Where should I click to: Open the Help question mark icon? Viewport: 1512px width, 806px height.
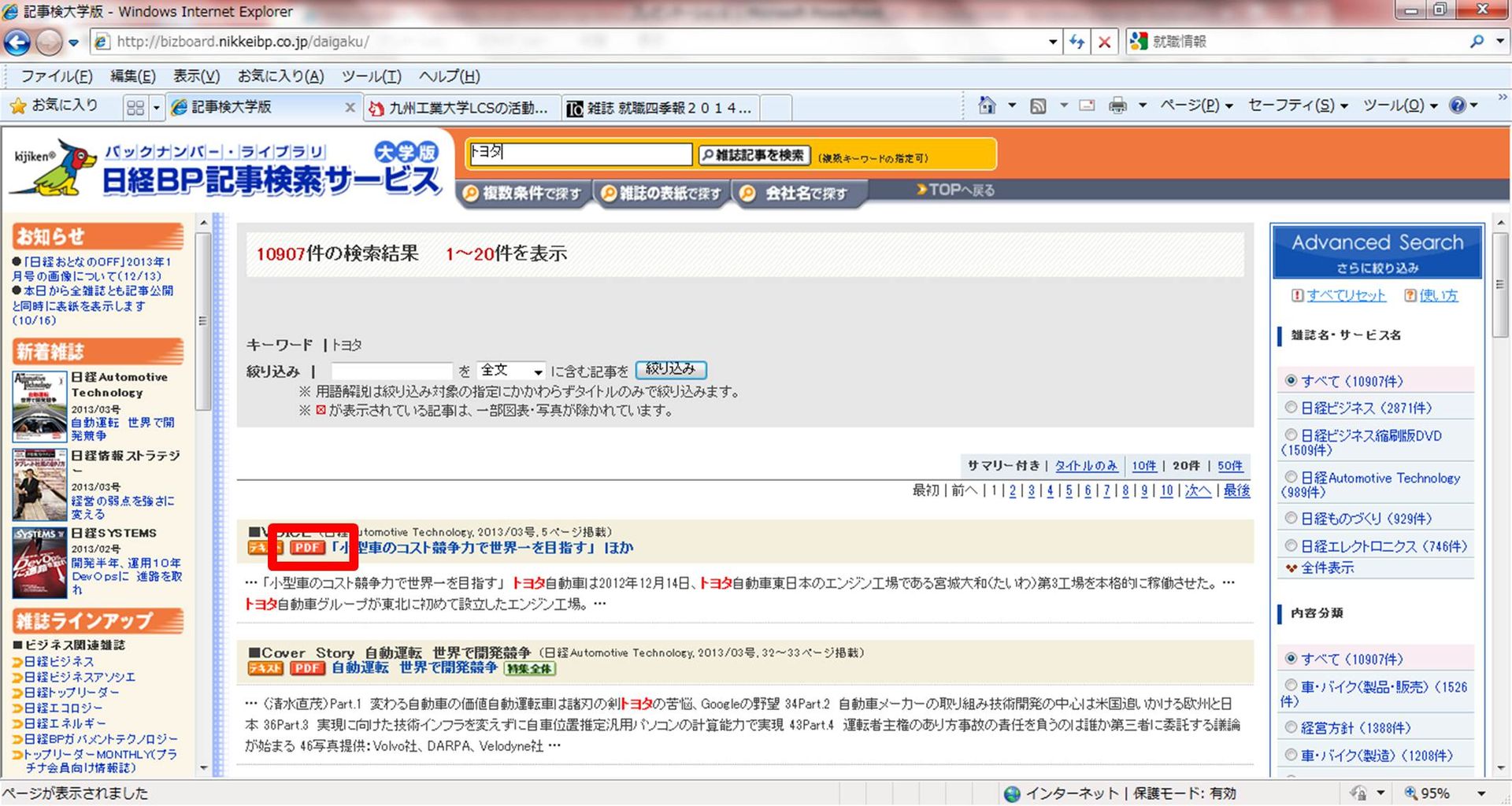(1458, 105)
